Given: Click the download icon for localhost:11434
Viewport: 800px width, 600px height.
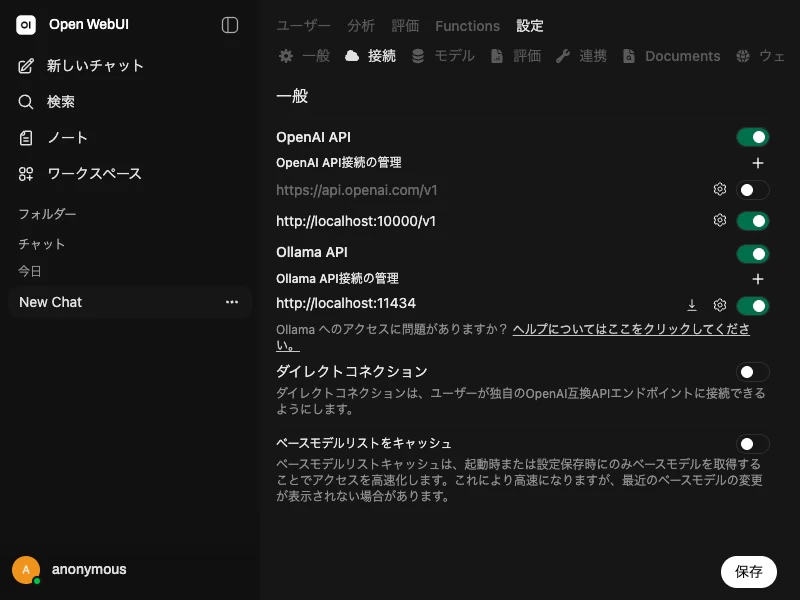Looking at the screenshot, I should [x=692, y=305].
